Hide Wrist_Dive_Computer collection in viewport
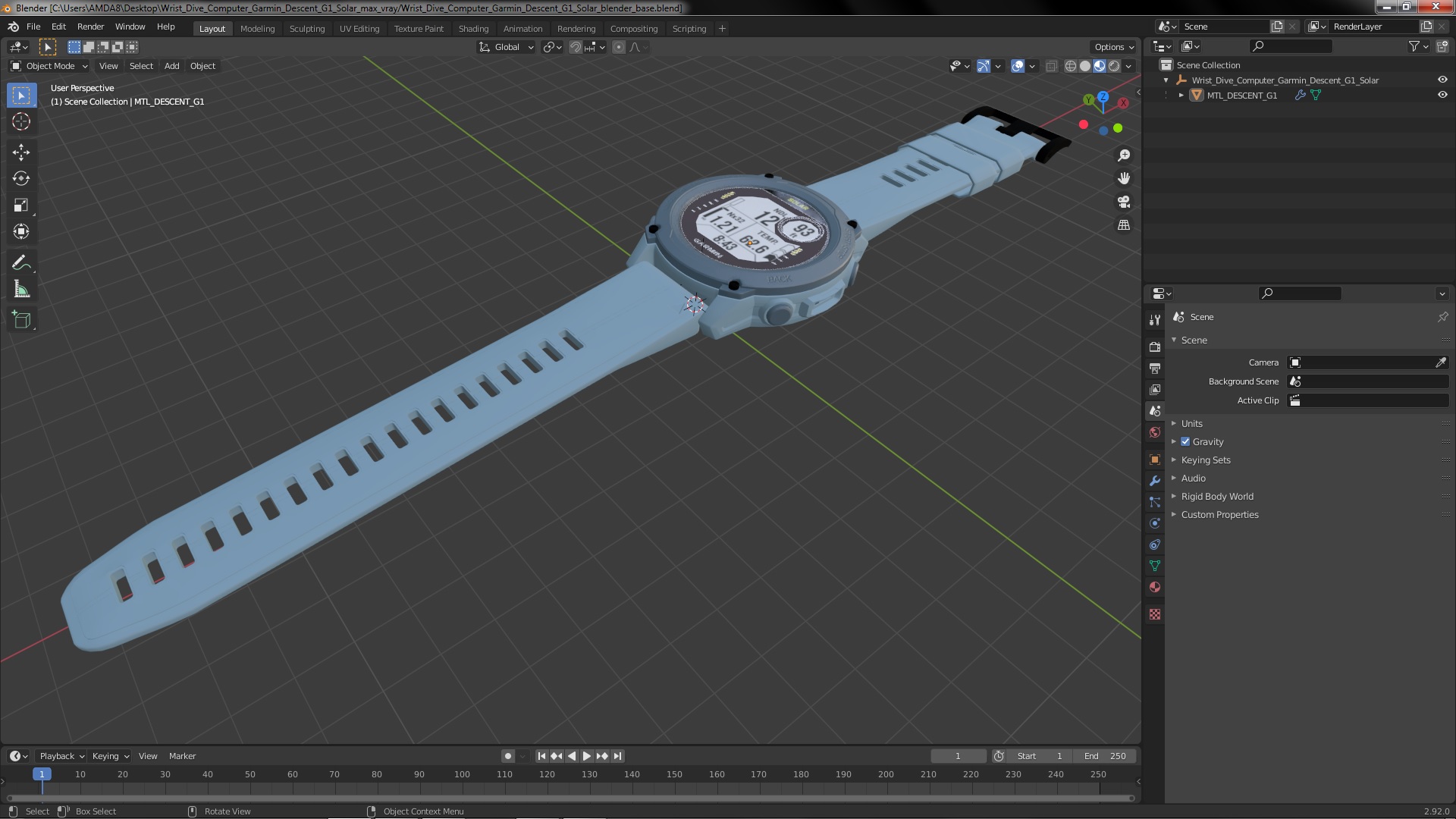The width and height of the screenshot is (1456, 819). point(1442,80)
